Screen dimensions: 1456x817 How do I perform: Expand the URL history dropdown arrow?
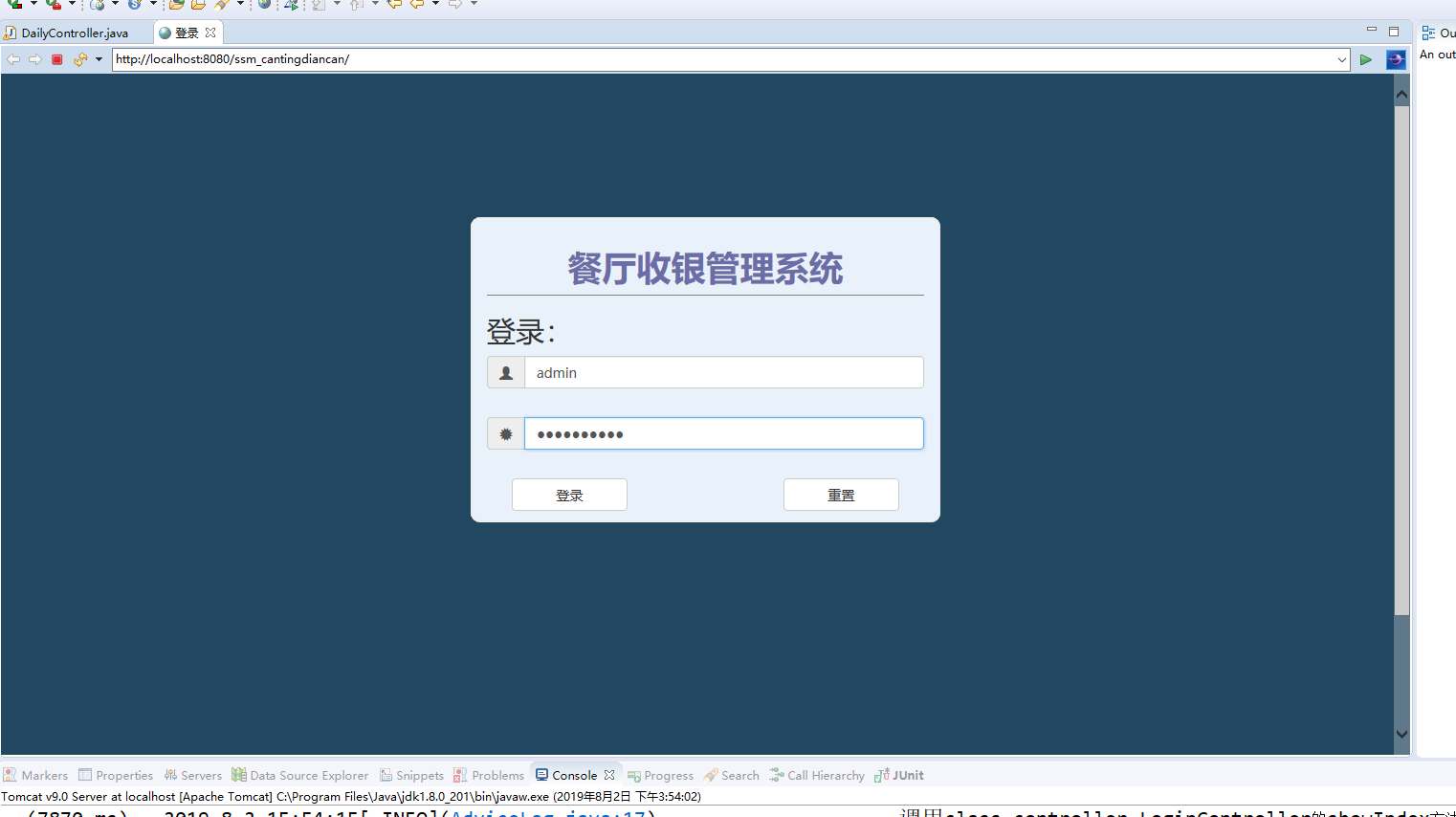click(x=1341, y=59)
